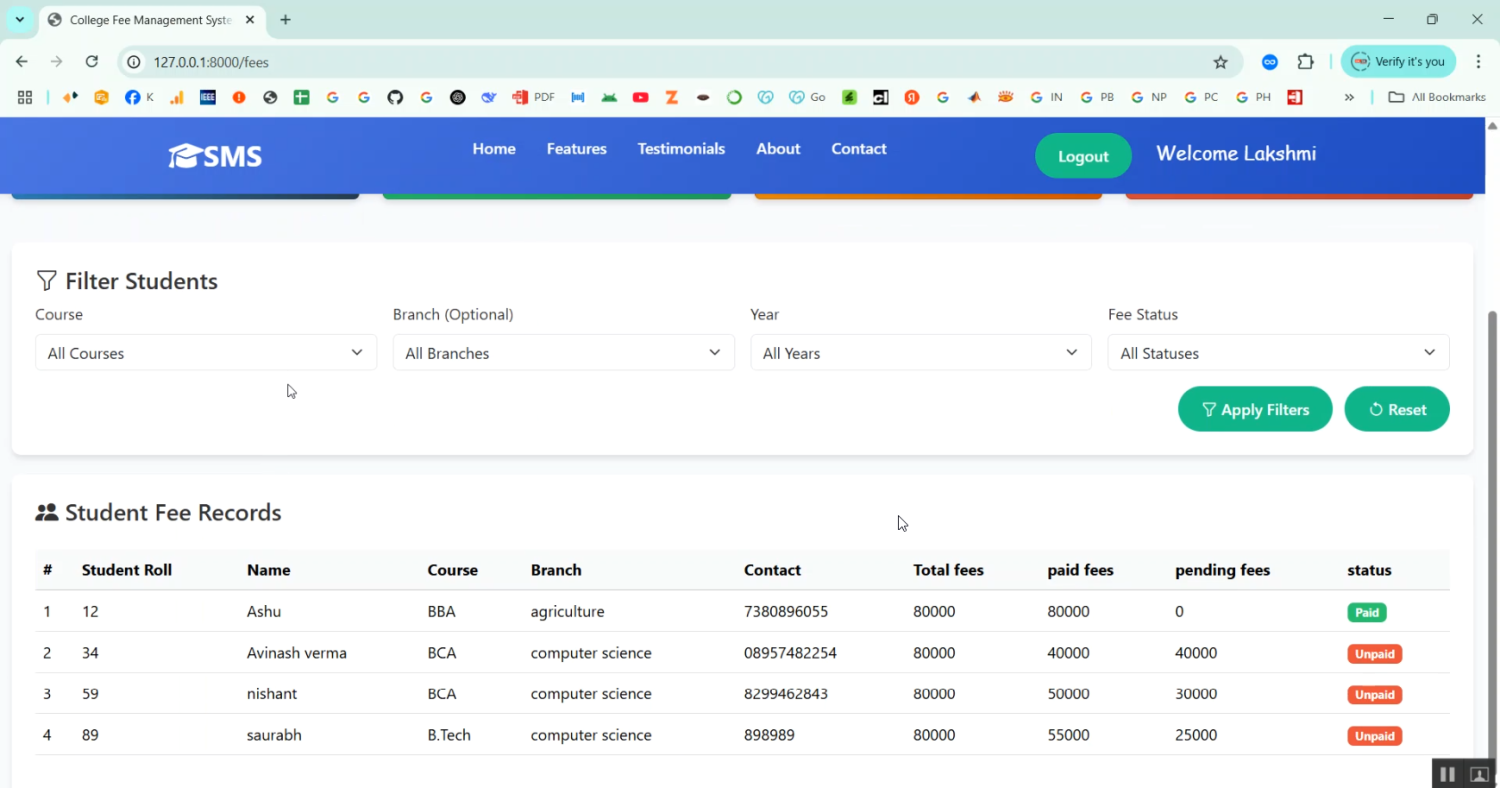
Task: Bookmark this page with the star icon
Action: coord(1220,62)
